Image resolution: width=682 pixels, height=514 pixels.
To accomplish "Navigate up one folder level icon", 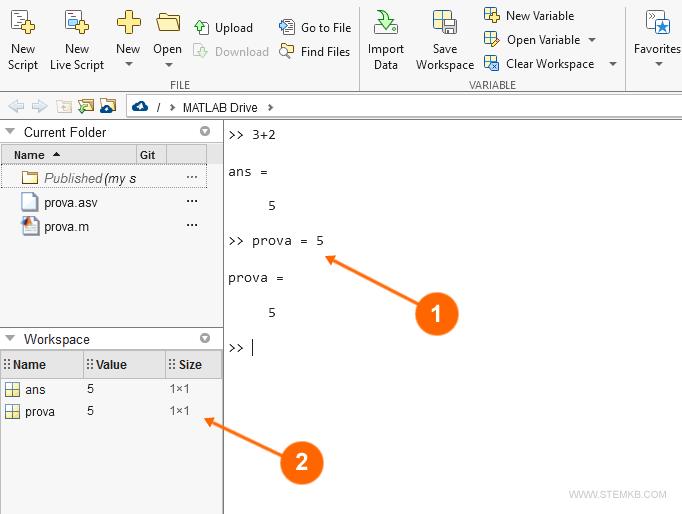I will pyautogui.click(x=64, y=107).
